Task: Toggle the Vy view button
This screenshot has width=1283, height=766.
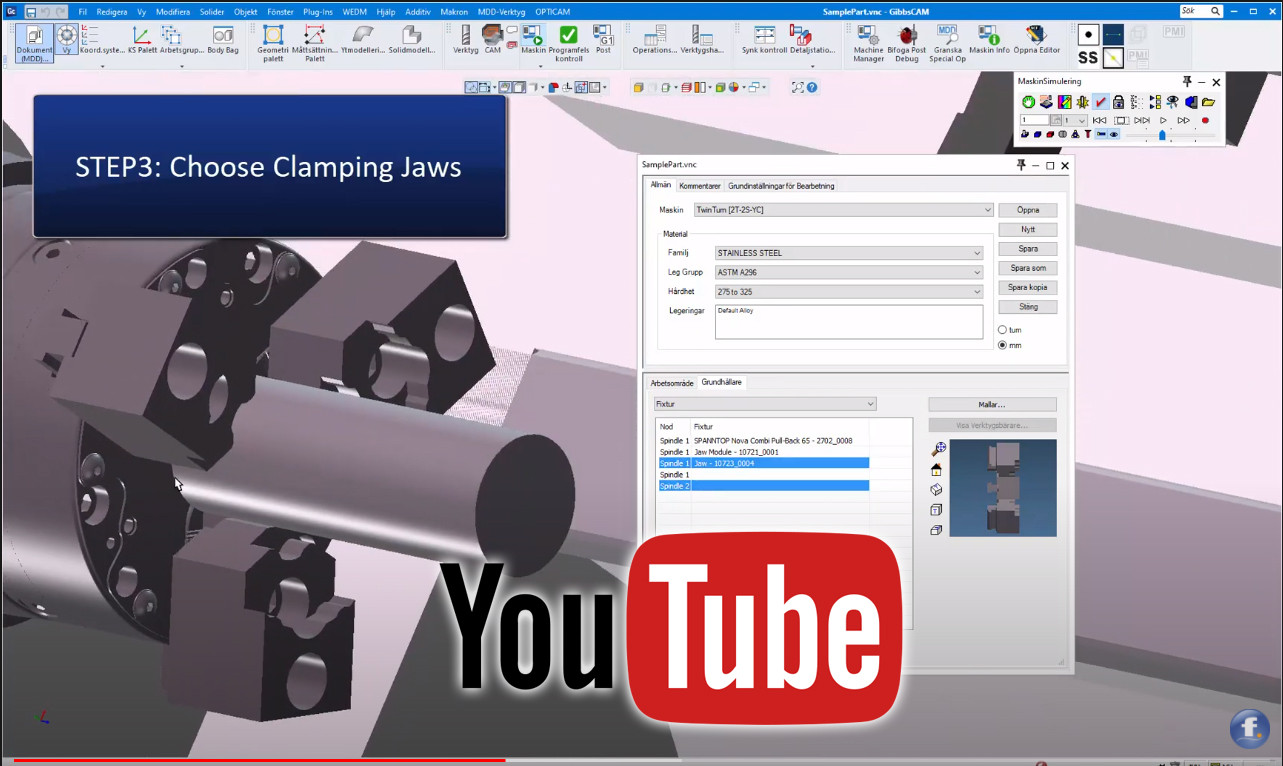Action: click(x=67, y=40)
